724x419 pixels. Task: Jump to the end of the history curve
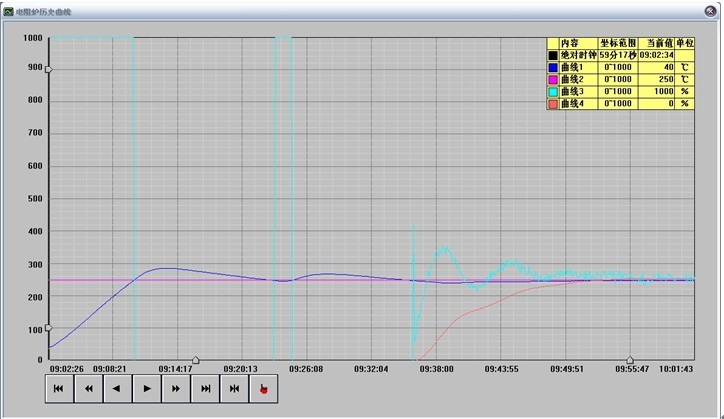pyautogui.click(x=206, y=388)
